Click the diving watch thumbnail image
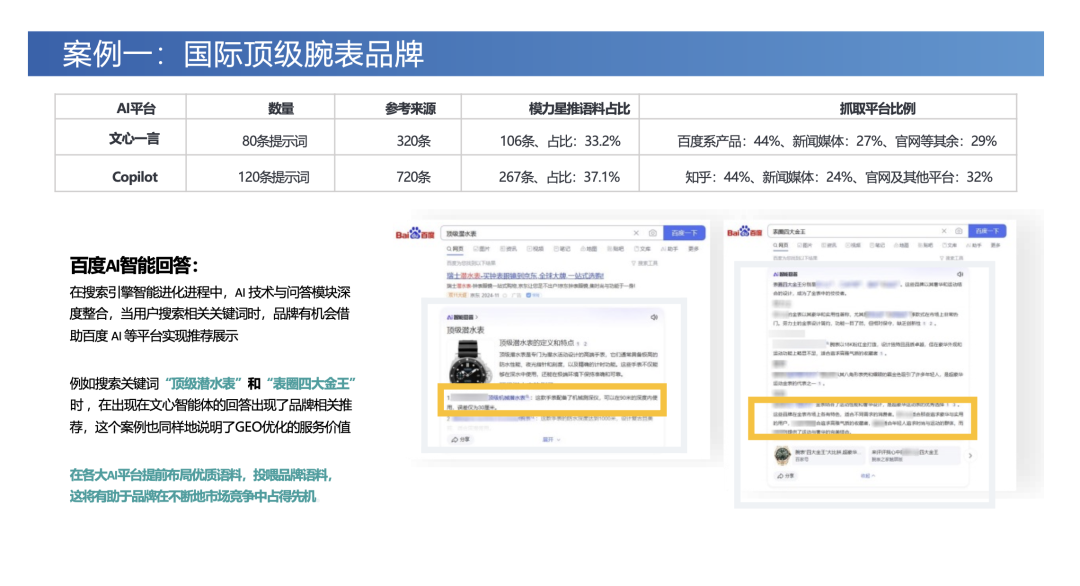This screenshot has height=586, width=1080. (470, 361)
